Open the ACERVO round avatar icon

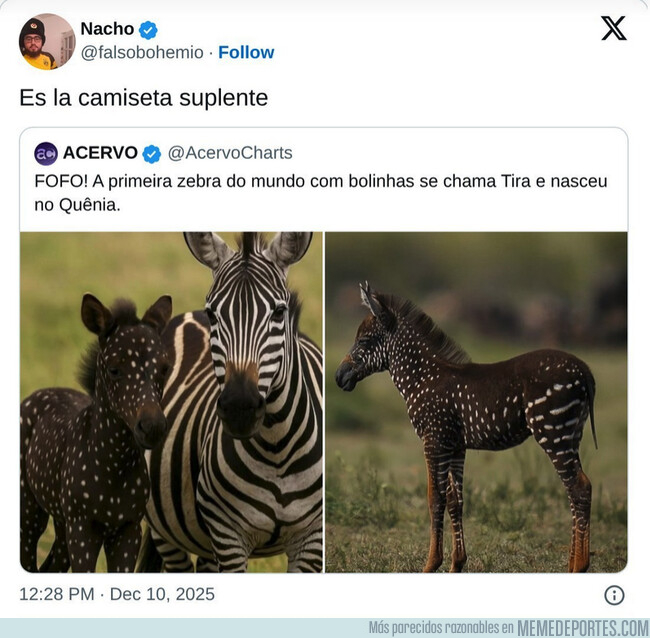(x=46, y=153)
